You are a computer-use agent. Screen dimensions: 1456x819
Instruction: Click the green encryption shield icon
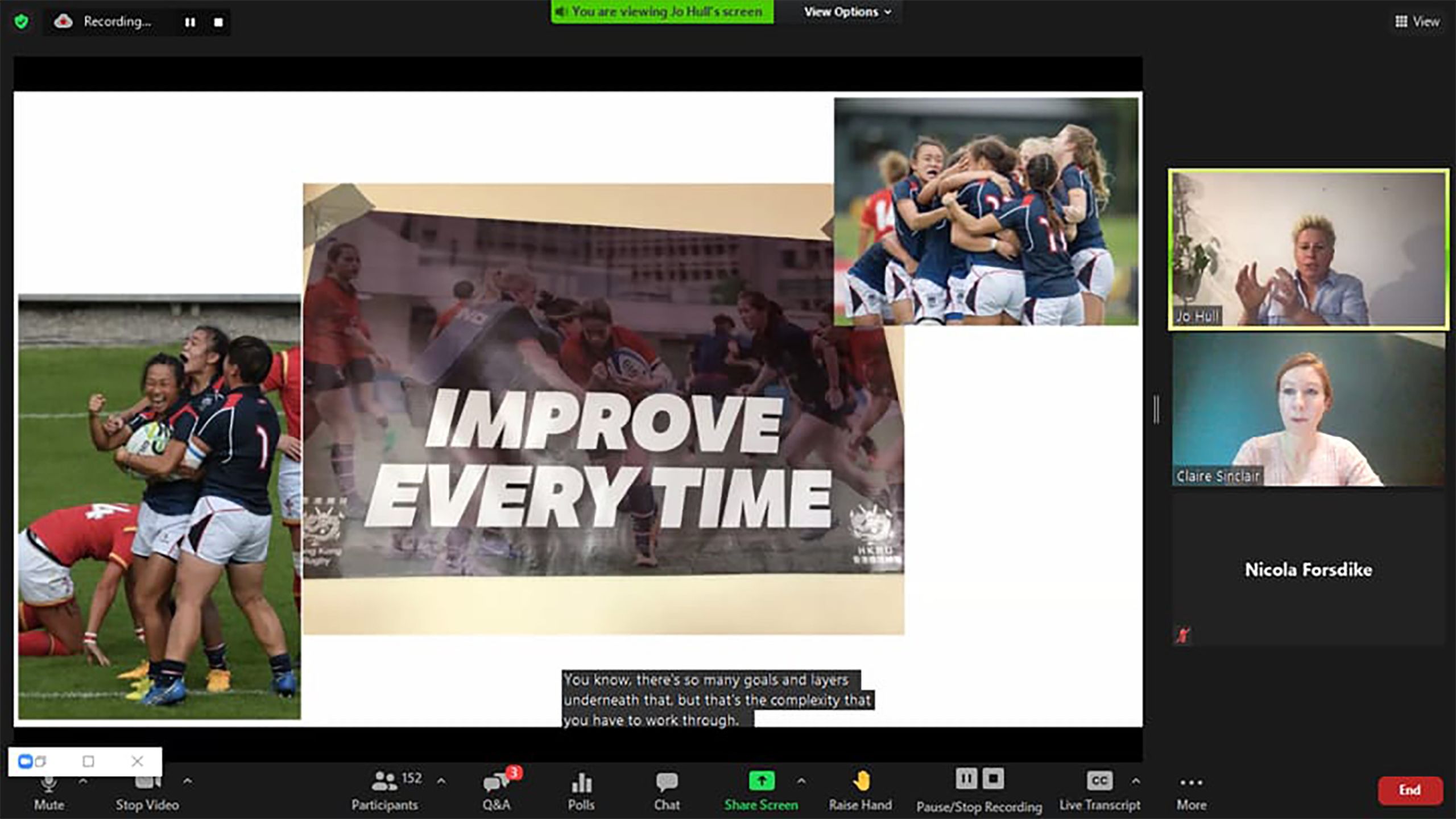click(x=22, y=22)
